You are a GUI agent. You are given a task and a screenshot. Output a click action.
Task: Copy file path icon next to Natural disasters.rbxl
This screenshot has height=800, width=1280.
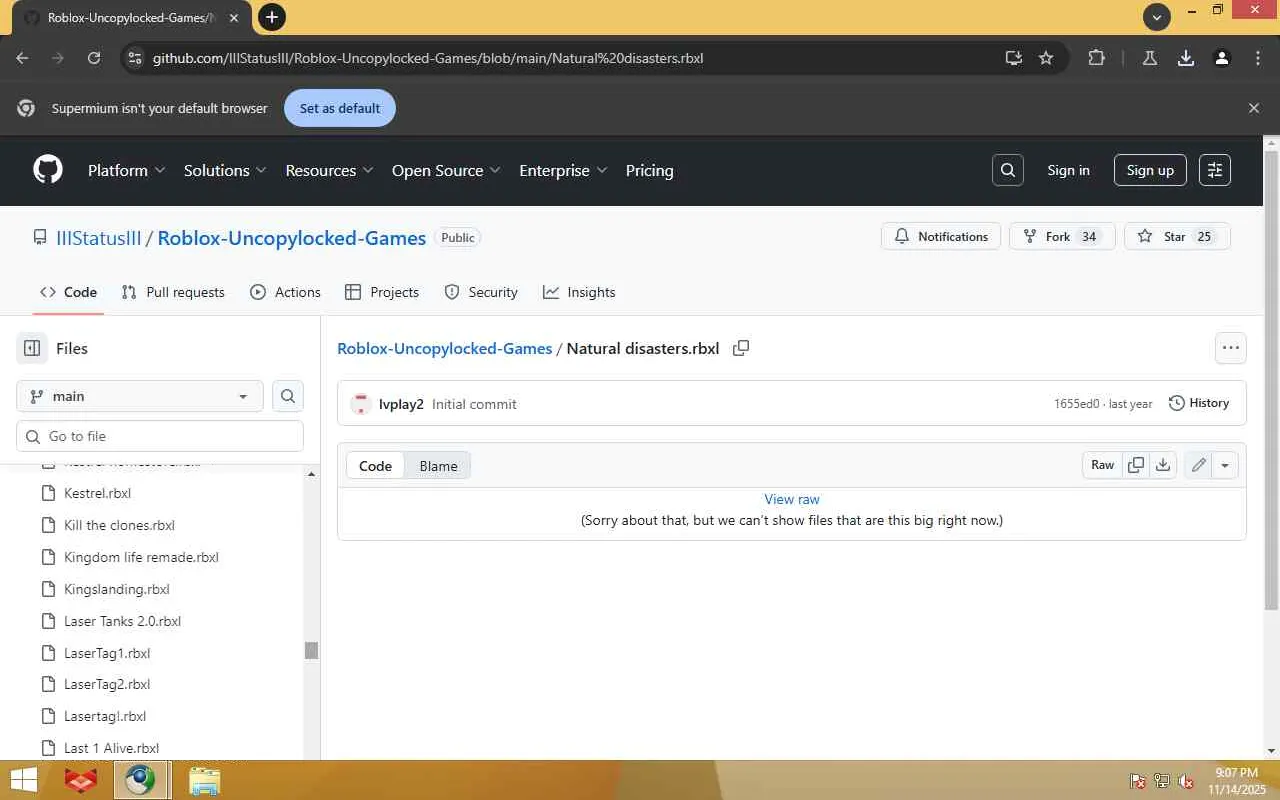[741, 348]
